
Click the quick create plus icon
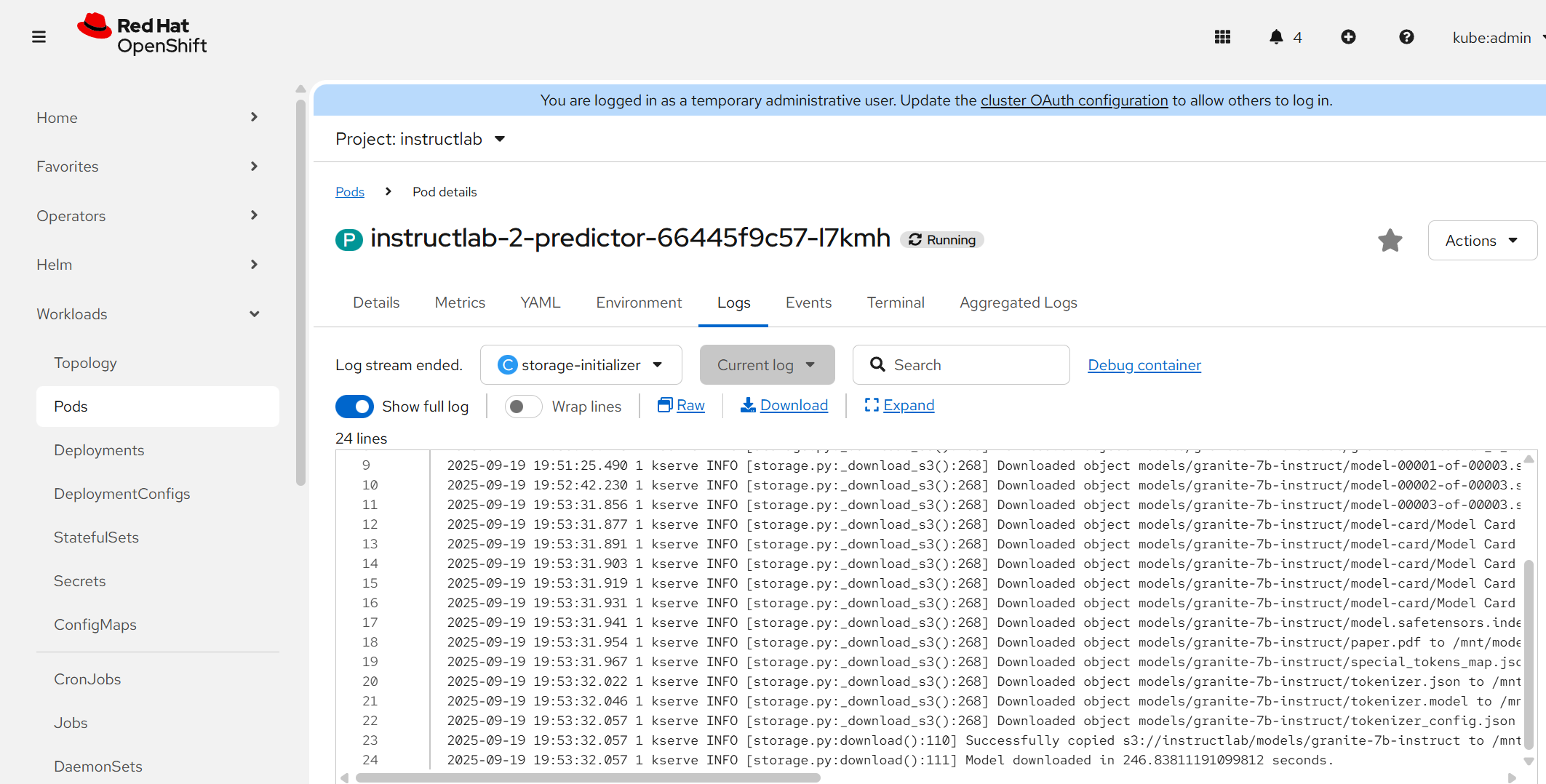click(x=1348, y=37)
